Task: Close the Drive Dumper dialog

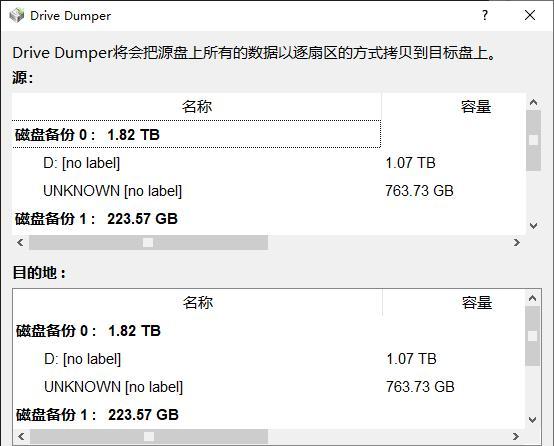Action: (530, 15)
